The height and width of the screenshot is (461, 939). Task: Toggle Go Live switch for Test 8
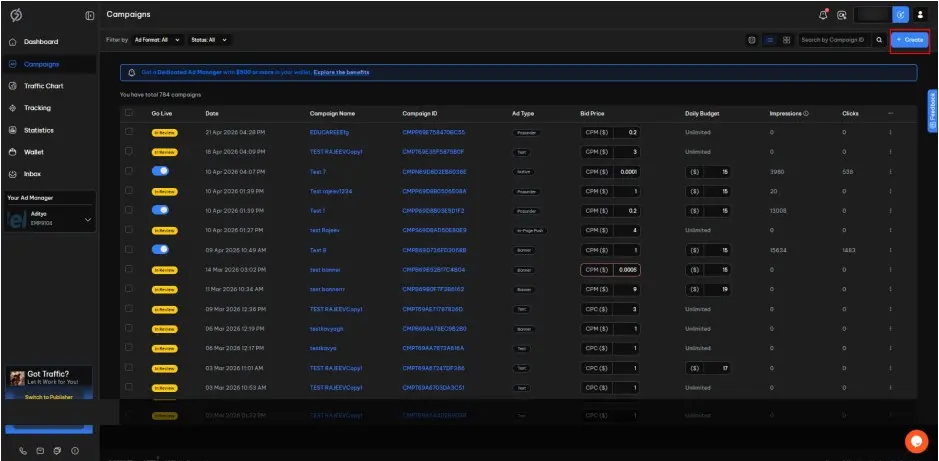tap(160, 250)
